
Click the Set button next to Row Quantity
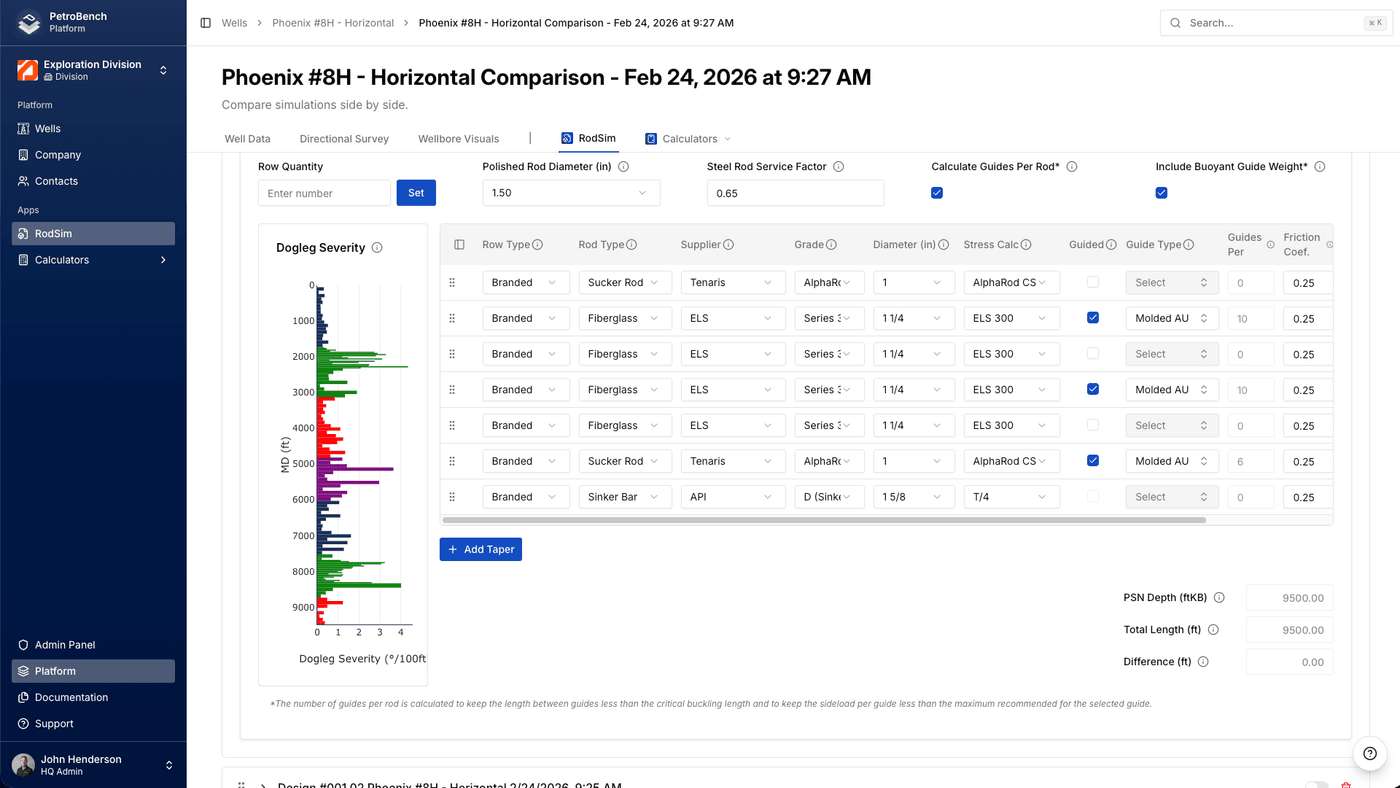416,192
